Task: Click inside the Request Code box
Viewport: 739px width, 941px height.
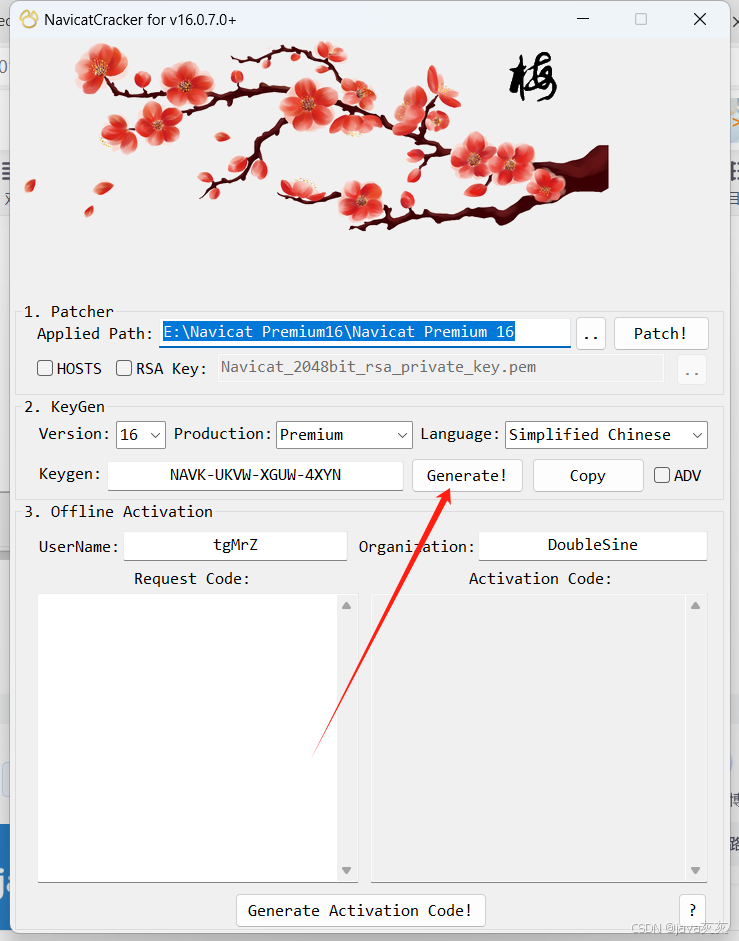Action: [187, 738]
